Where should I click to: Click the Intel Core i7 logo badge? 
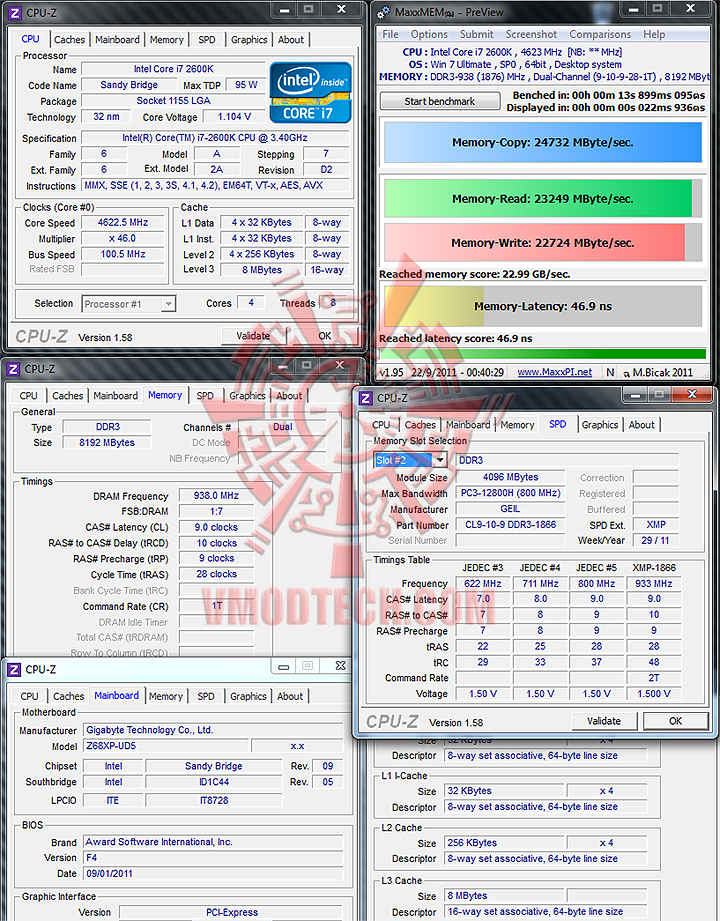pos(310,92)
